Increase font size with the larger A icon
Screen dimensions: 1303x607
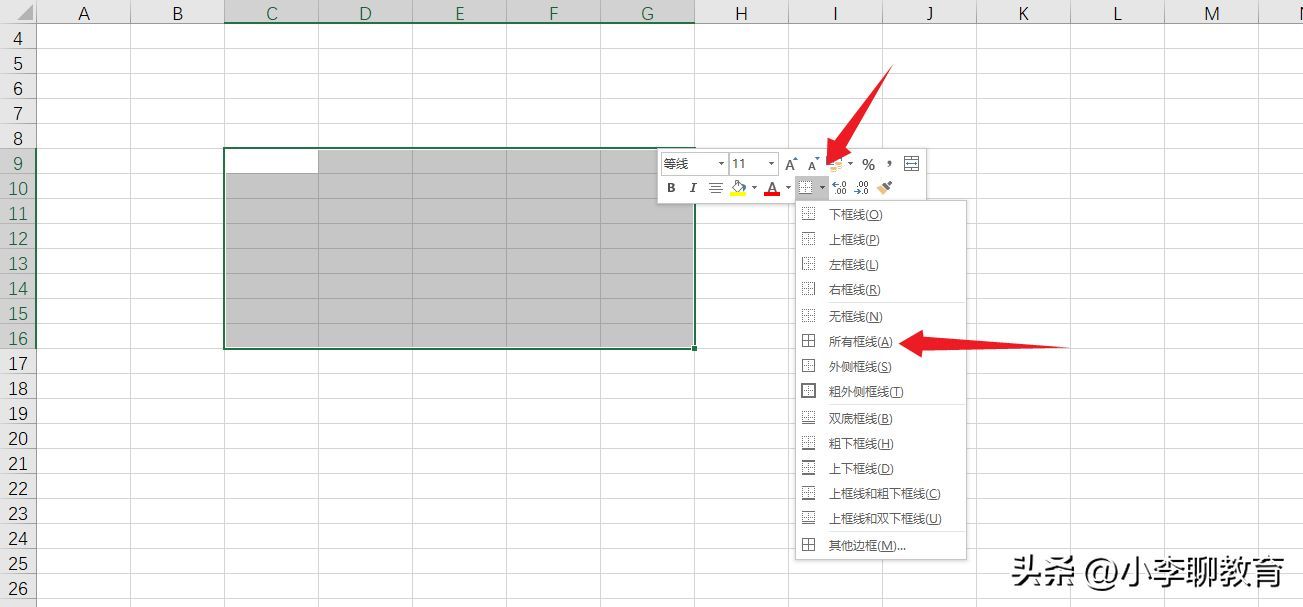tap(791, 164)
